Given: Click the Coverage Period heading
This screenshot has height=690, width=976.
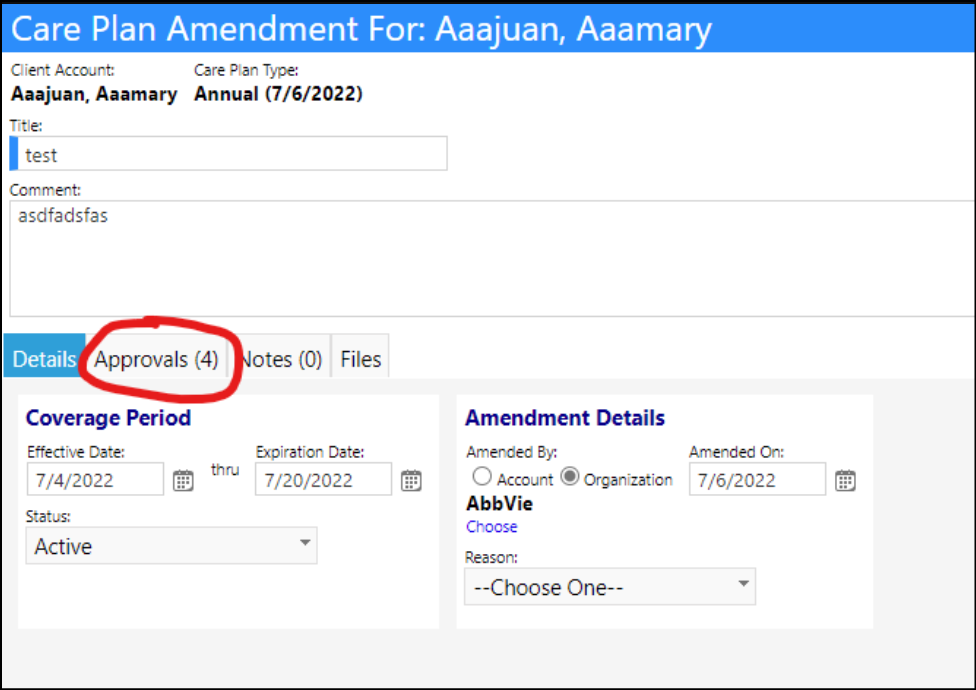Looking at the screenshot, I should pyautogui.click(x=108, y=417).
